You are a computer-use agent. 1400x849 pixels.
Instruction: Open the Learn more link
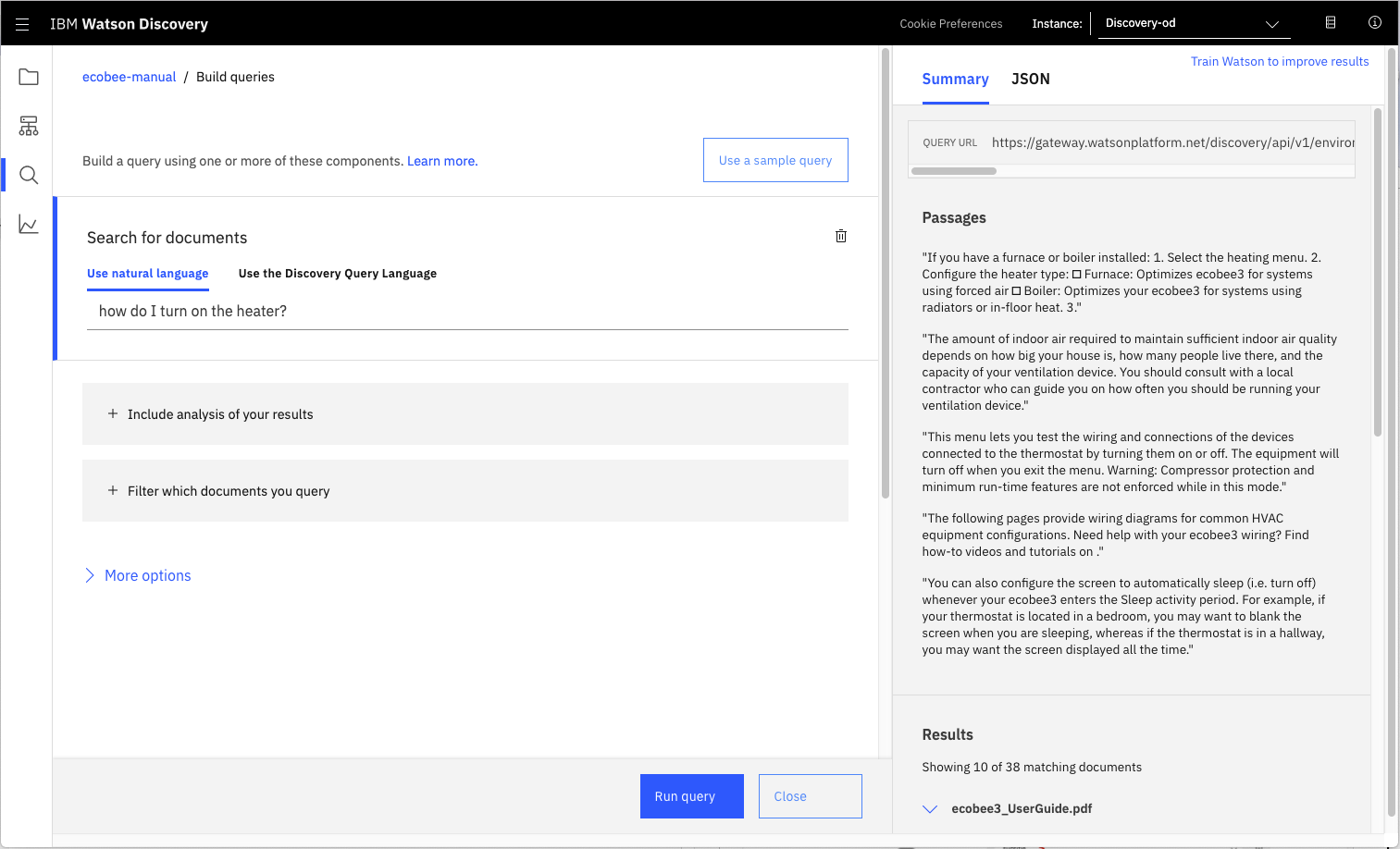pos(442,161)
